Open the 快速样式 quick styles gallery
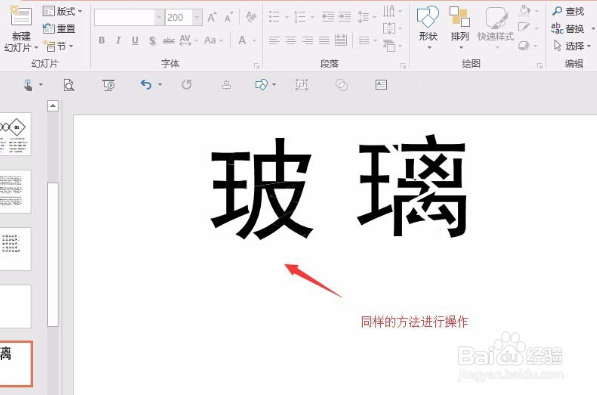Screen dimensions: 597x395 (x=496, y=27)
